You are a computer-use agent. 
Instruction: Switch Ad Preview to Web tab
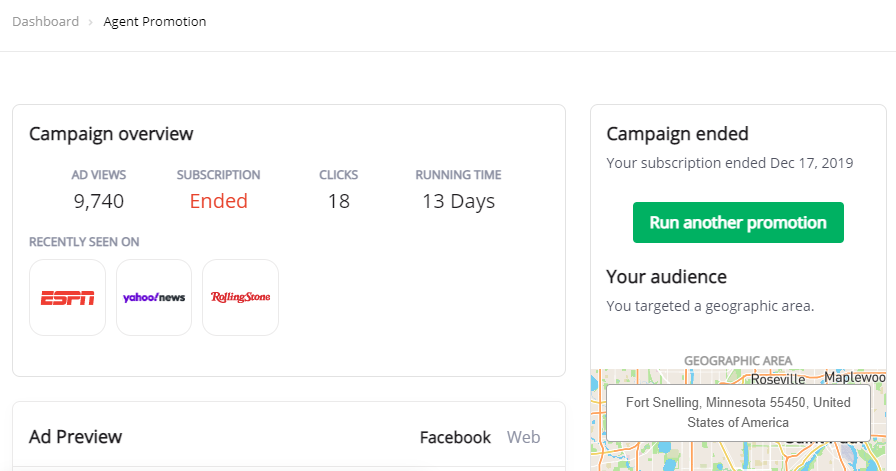(x=523, y=437)
